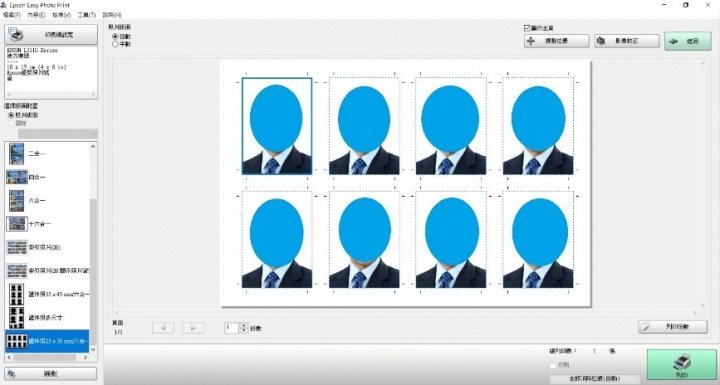The image size is (720, 385).
Task: Select the 照片框面 layout type radio button
Action: tap(11, 115)
